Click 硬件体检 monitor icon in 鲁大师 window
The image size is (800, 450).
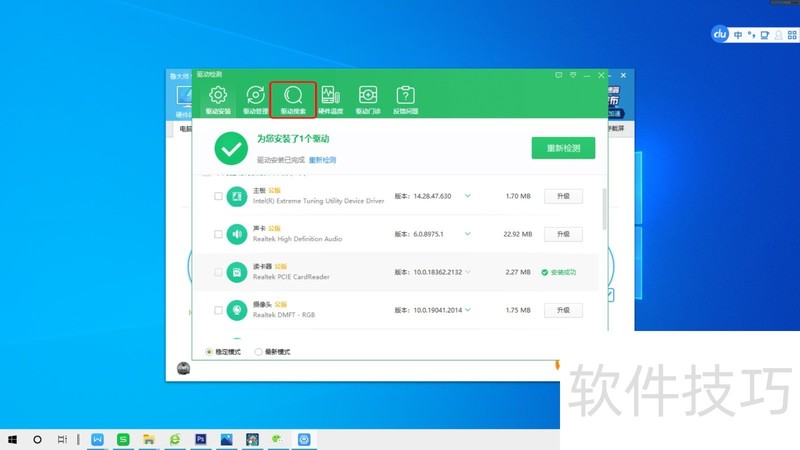point(184,97)
